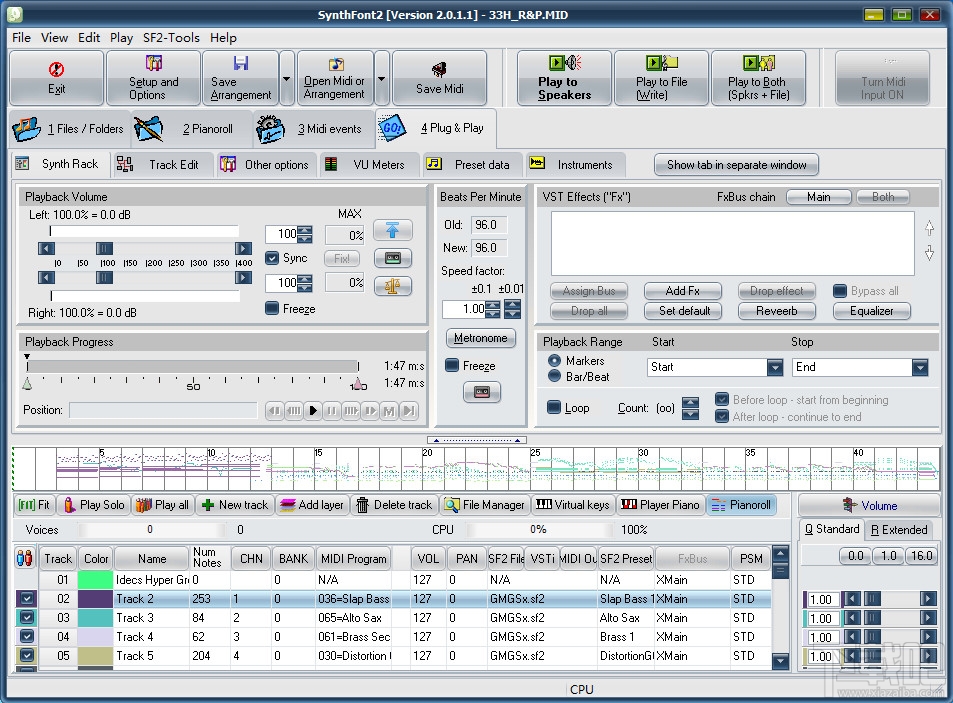Click the Delete track trash icon
This screenshot has width=953, height=703.
click(363, 505)
